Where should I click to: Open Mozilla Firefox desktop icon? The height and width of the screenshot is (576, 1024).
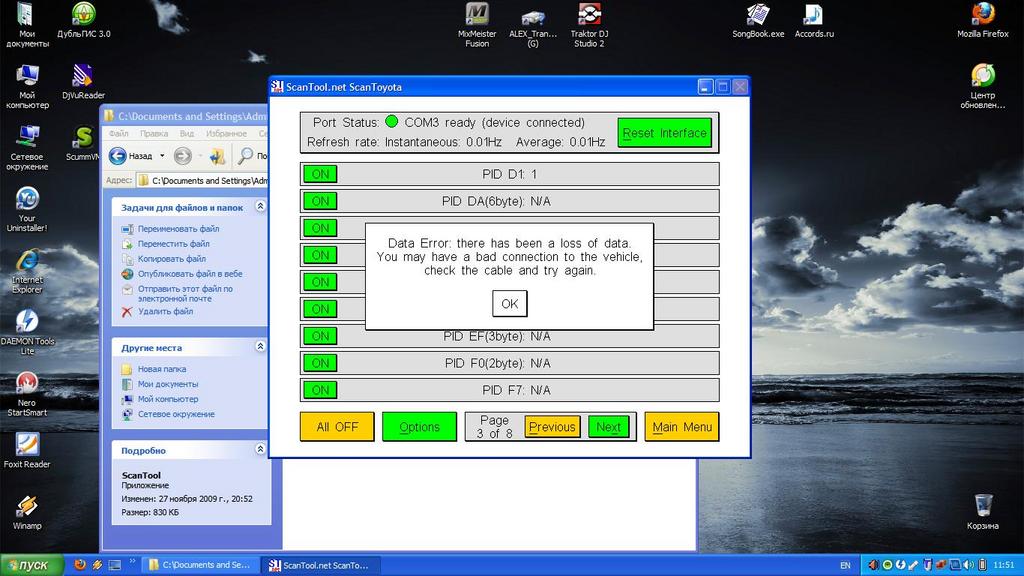point(983,20)
